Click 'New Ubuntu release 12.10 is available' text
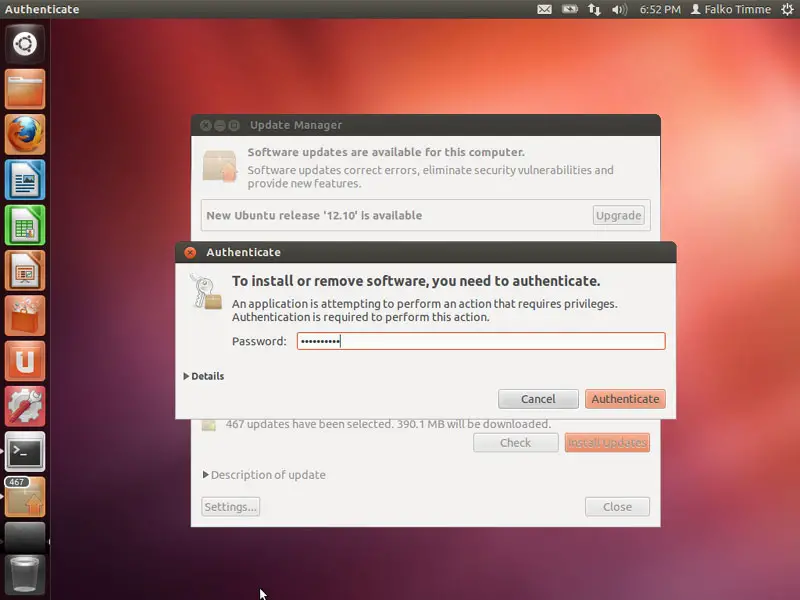800x600 pixels. click(x=314, y=215)
